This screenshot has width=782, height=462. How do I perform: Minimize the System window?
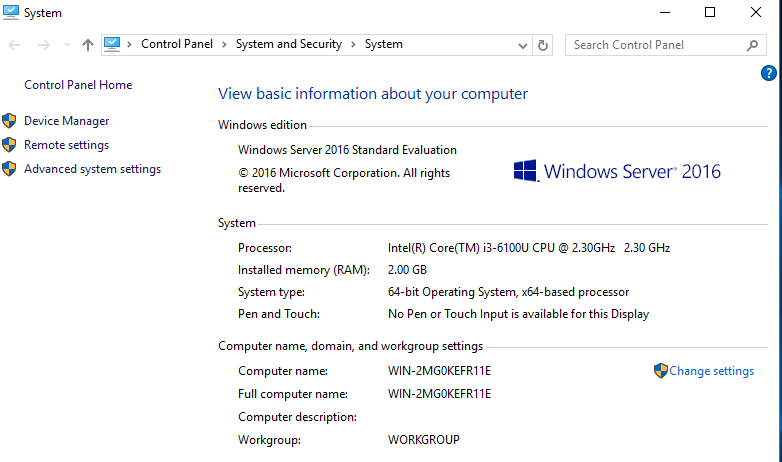pos(665,12)
